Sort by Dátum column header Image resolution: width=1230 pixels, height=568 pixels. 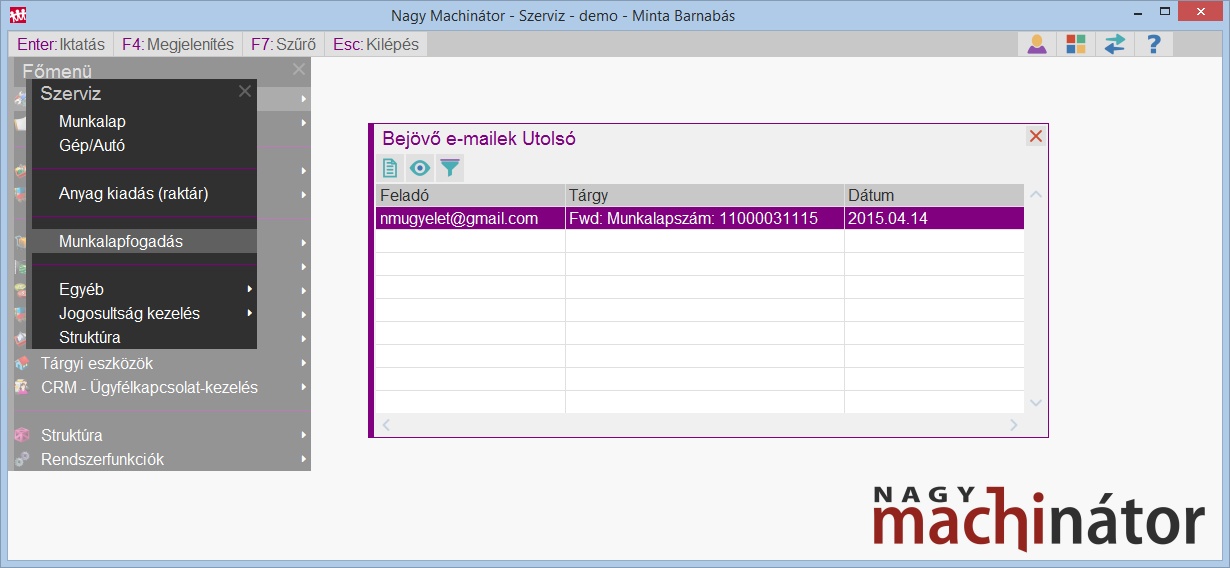pos(934,195)
